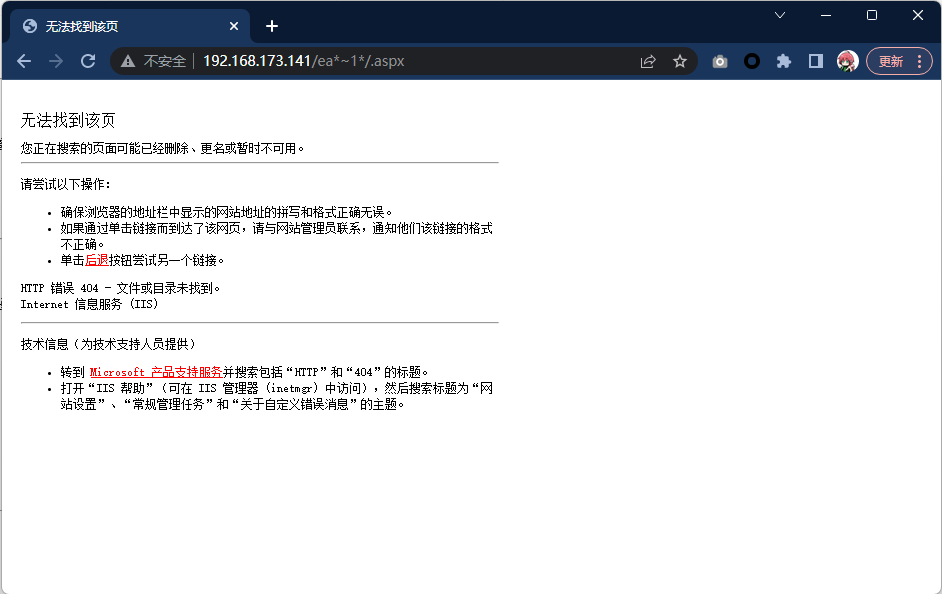The width and height of the screenshot is (942, 594).
Task: Open the Extensions puzzle piece menu
Action: coord(784,61)
